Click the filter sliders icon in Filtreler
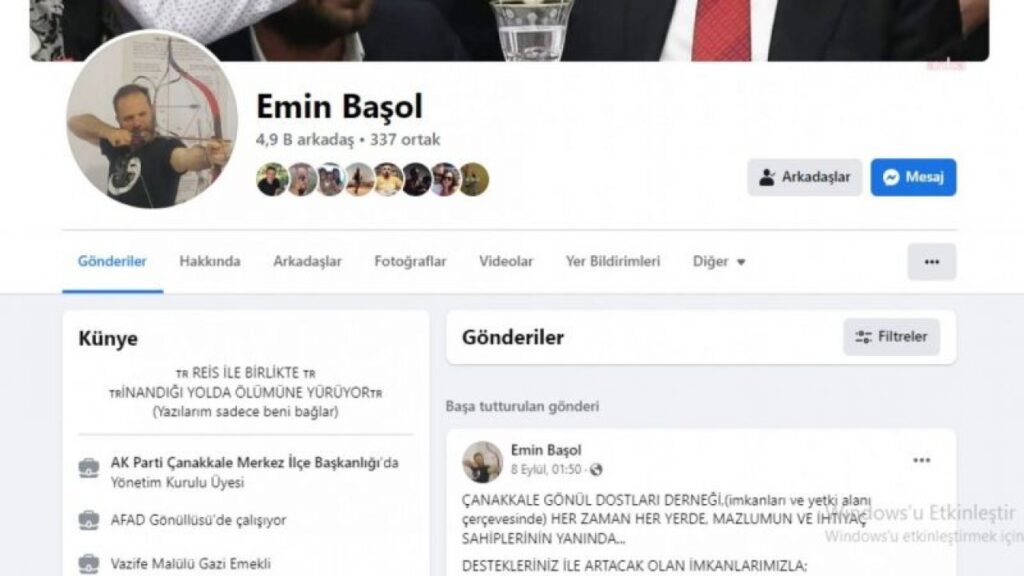The width and height of the screenshot is (1024, 576). coord(863,337)
